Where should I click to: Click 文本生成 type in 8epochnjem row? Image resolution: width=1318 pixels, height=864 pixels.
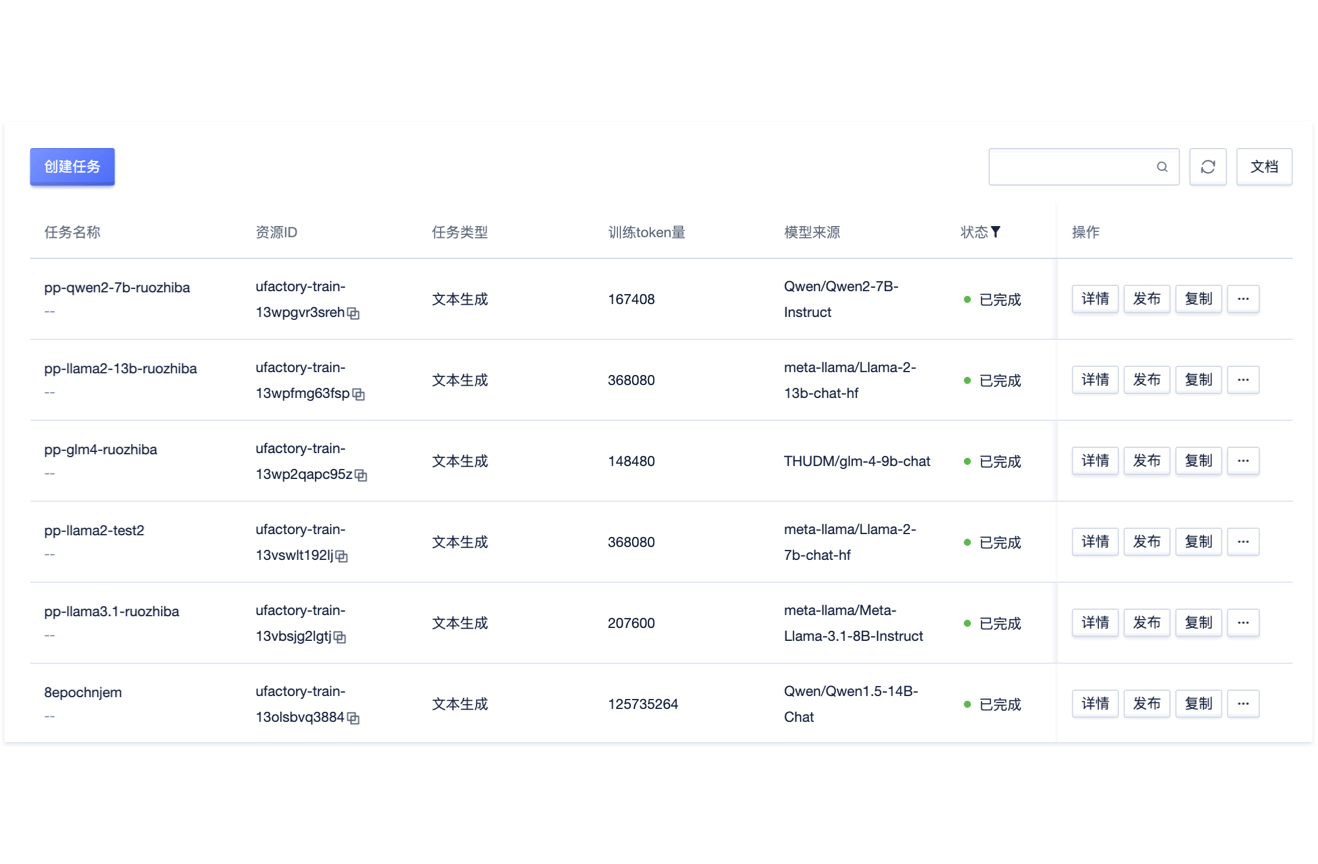coord(460,704)
